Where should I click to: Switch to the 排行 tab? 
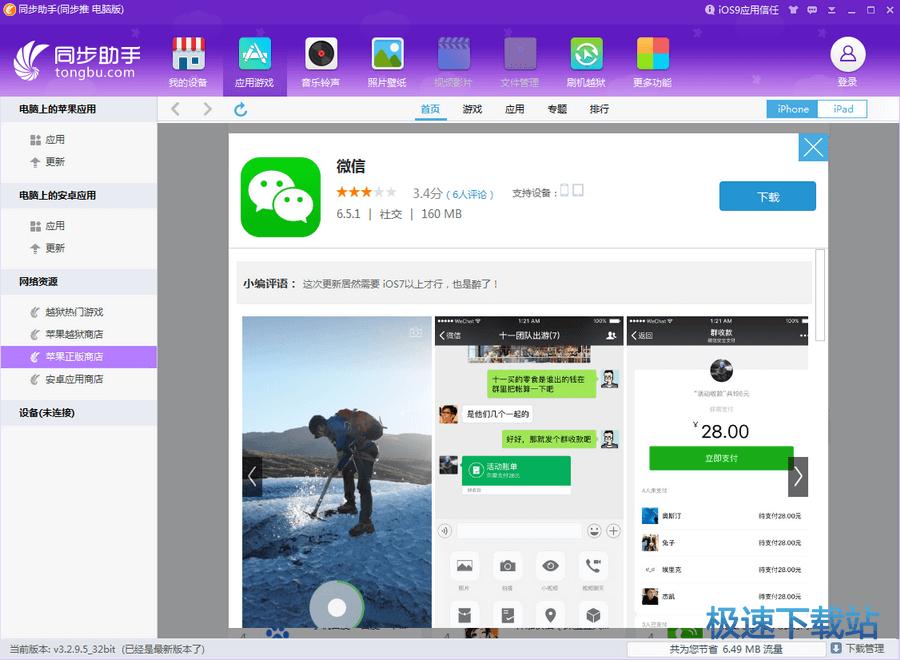pyautogui.click(x=599, y=109)
